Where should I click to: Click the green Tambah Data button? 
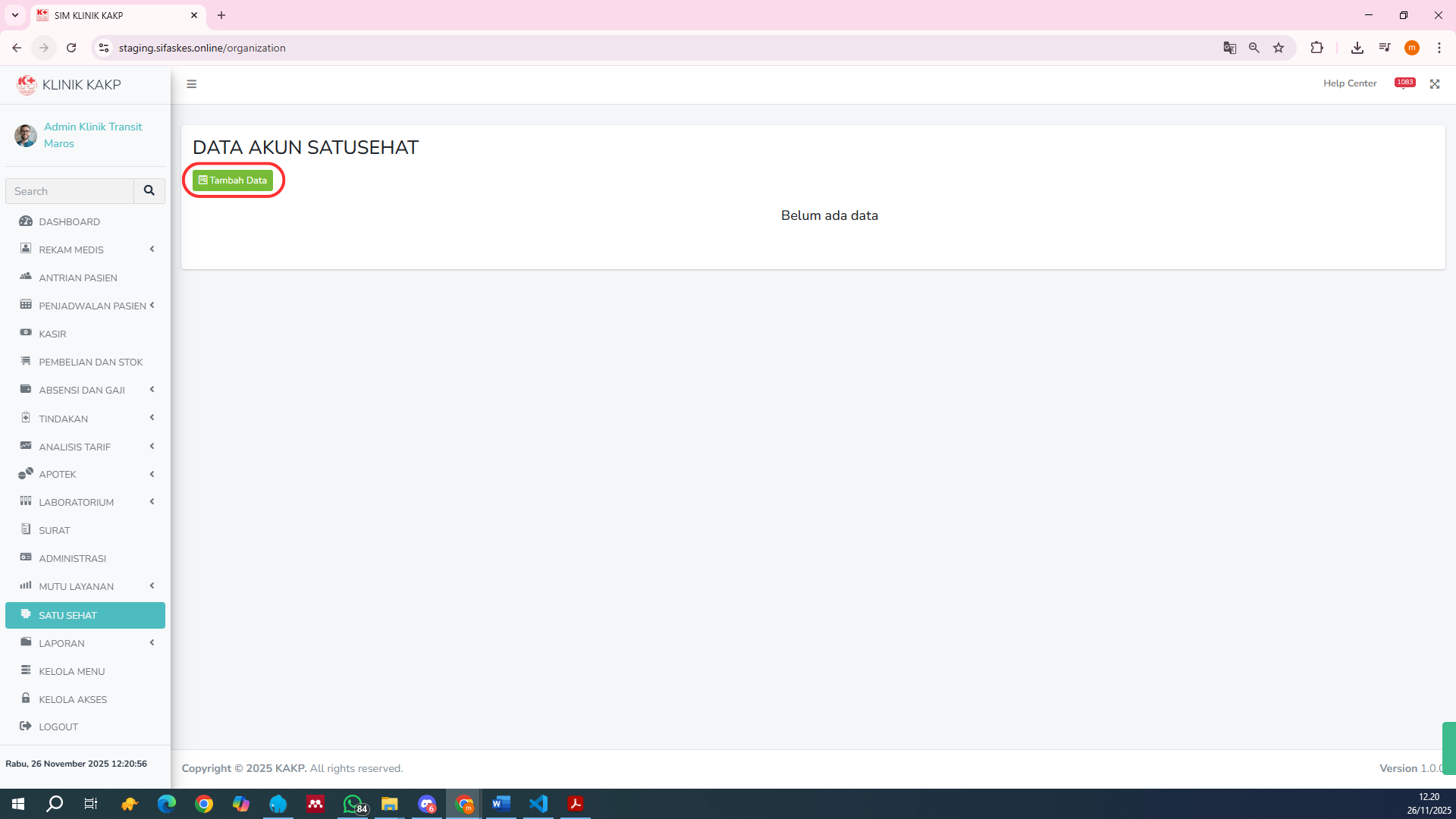coord(233,180)
